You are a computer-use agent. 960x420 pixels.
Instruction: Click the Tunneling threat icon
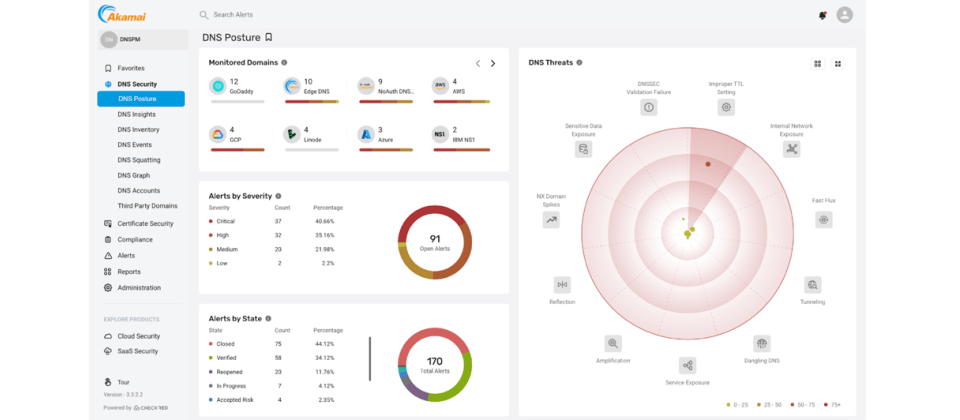[813, 285]
